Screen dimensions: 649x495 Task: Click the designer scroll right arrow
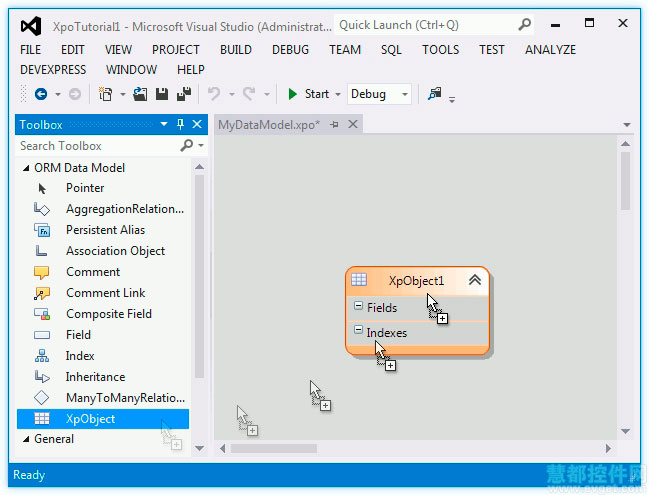tap(608, 449)
